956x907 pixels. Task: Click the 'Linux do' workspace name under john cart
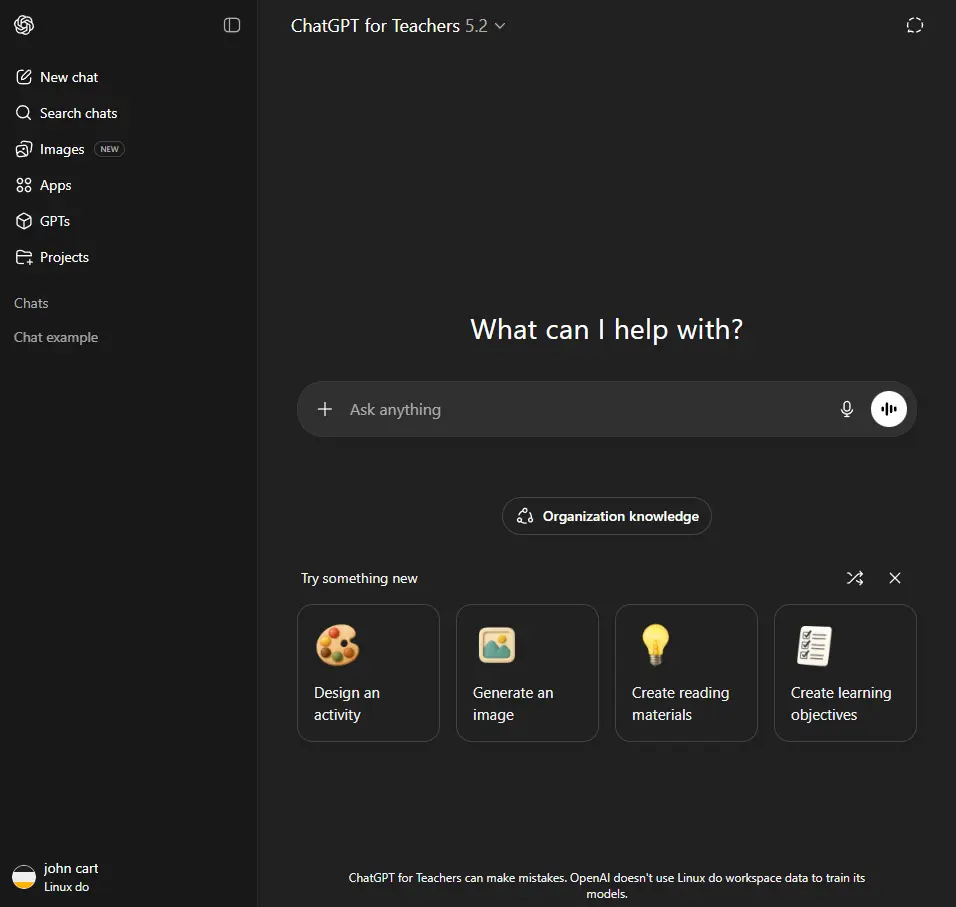(66, 887)
